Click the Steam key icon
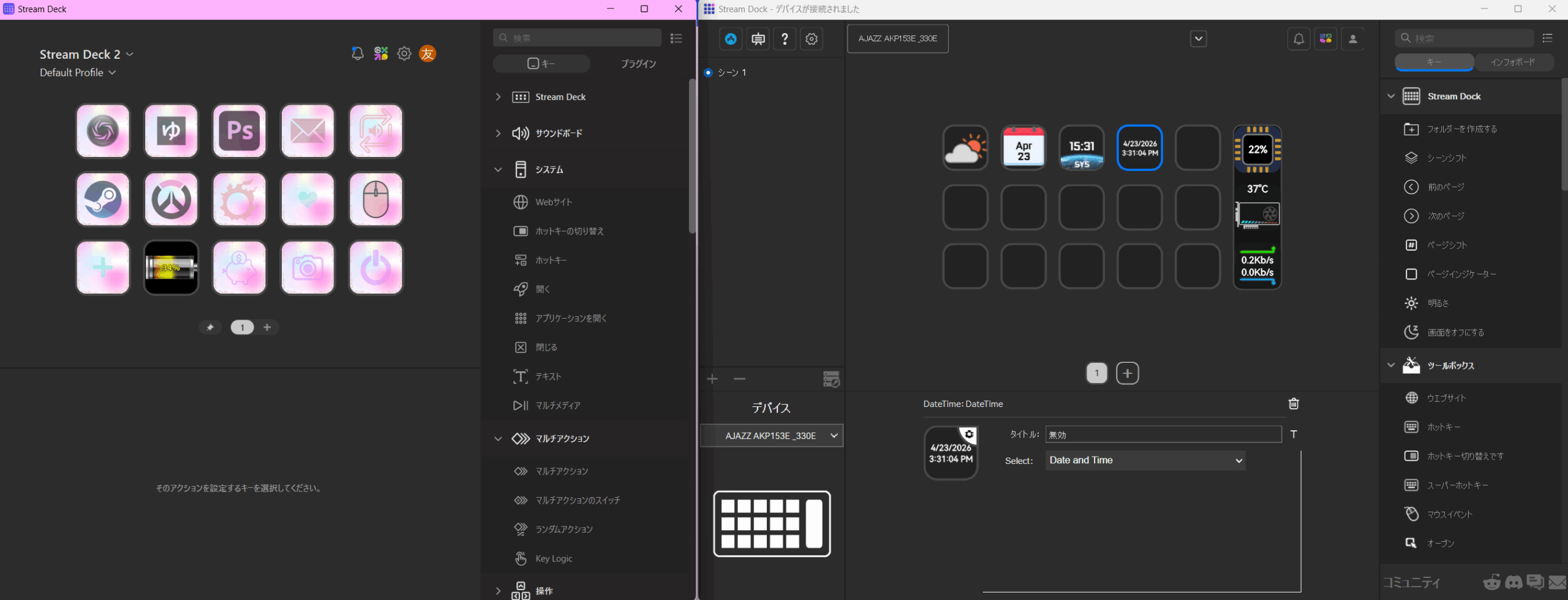The width and height of the screenshot is (1568, 600). pos(103,199)
